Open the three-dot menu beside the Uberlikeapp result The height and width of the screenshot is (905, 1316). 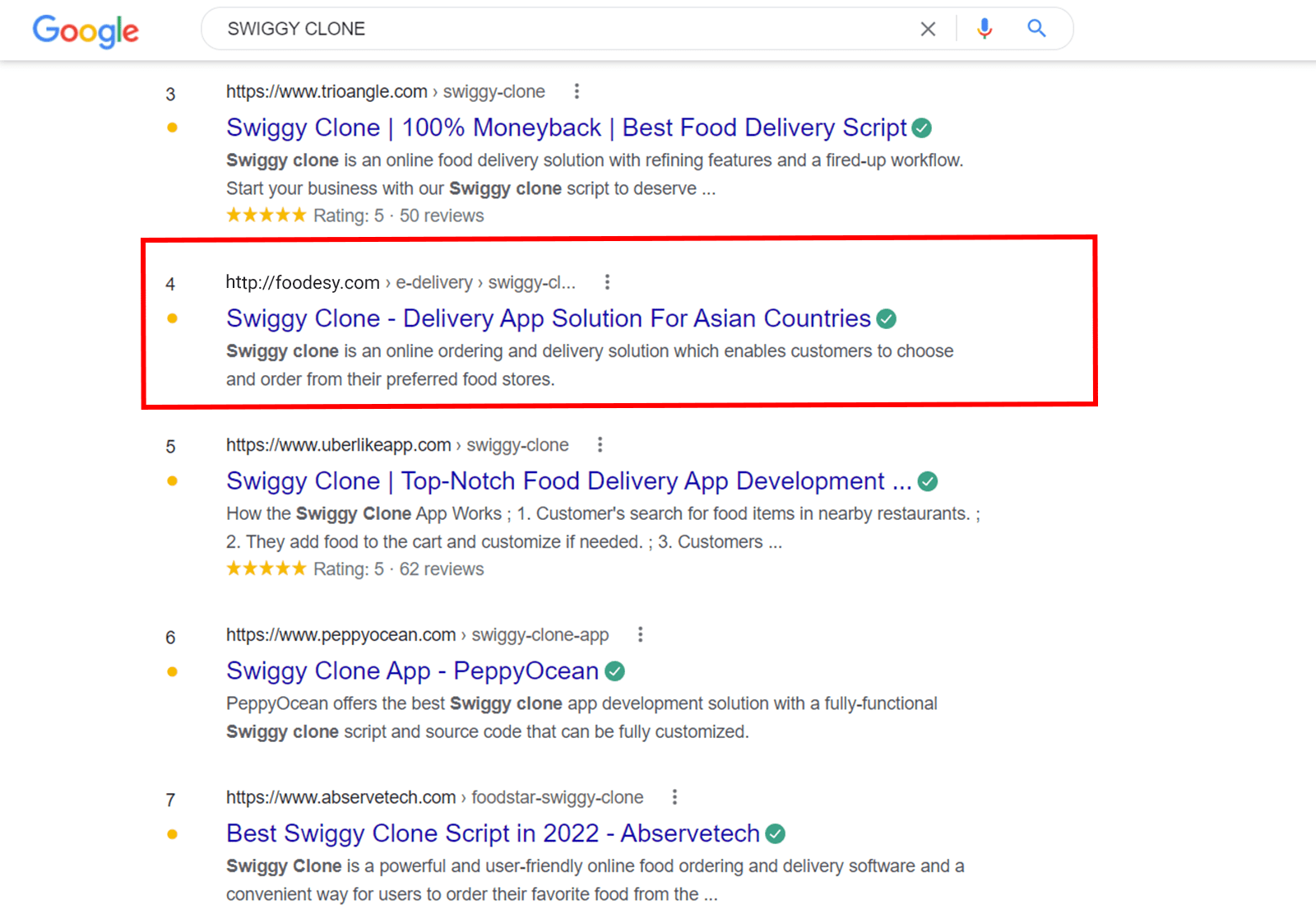click(x=600, y=444)
